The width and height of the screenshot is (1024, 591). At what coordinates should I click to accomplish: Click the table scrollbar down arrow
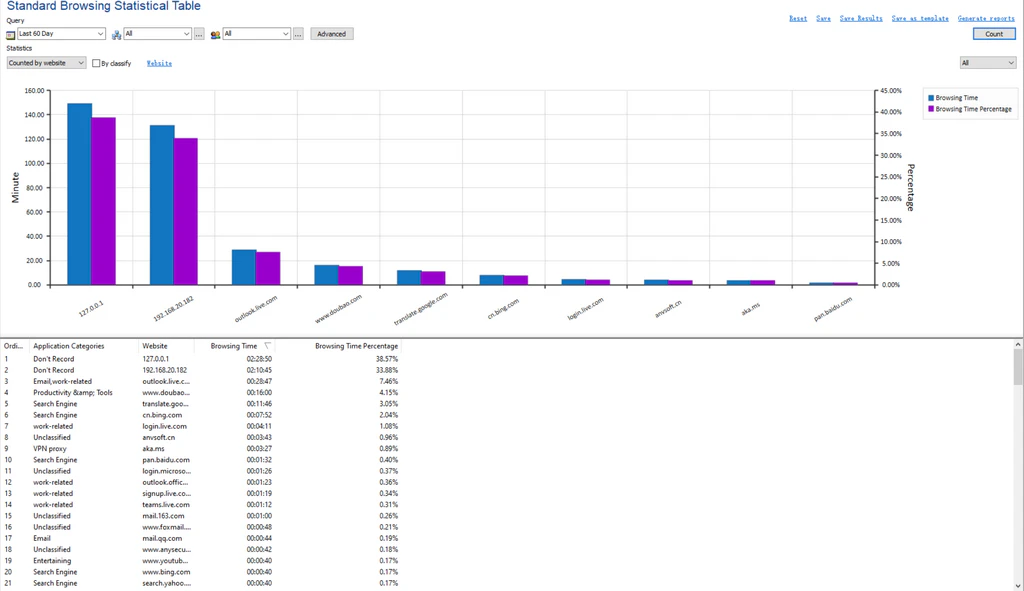(1018, 586)
